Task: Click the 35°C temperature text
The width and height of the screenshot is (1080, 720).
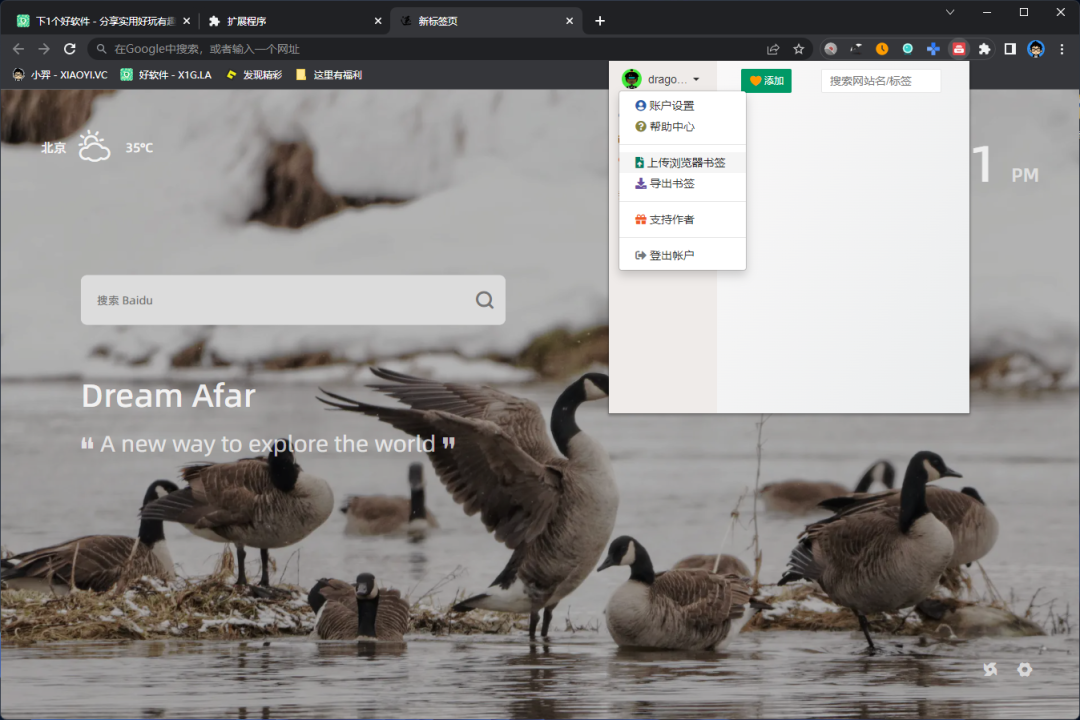Action: (139, 147)
